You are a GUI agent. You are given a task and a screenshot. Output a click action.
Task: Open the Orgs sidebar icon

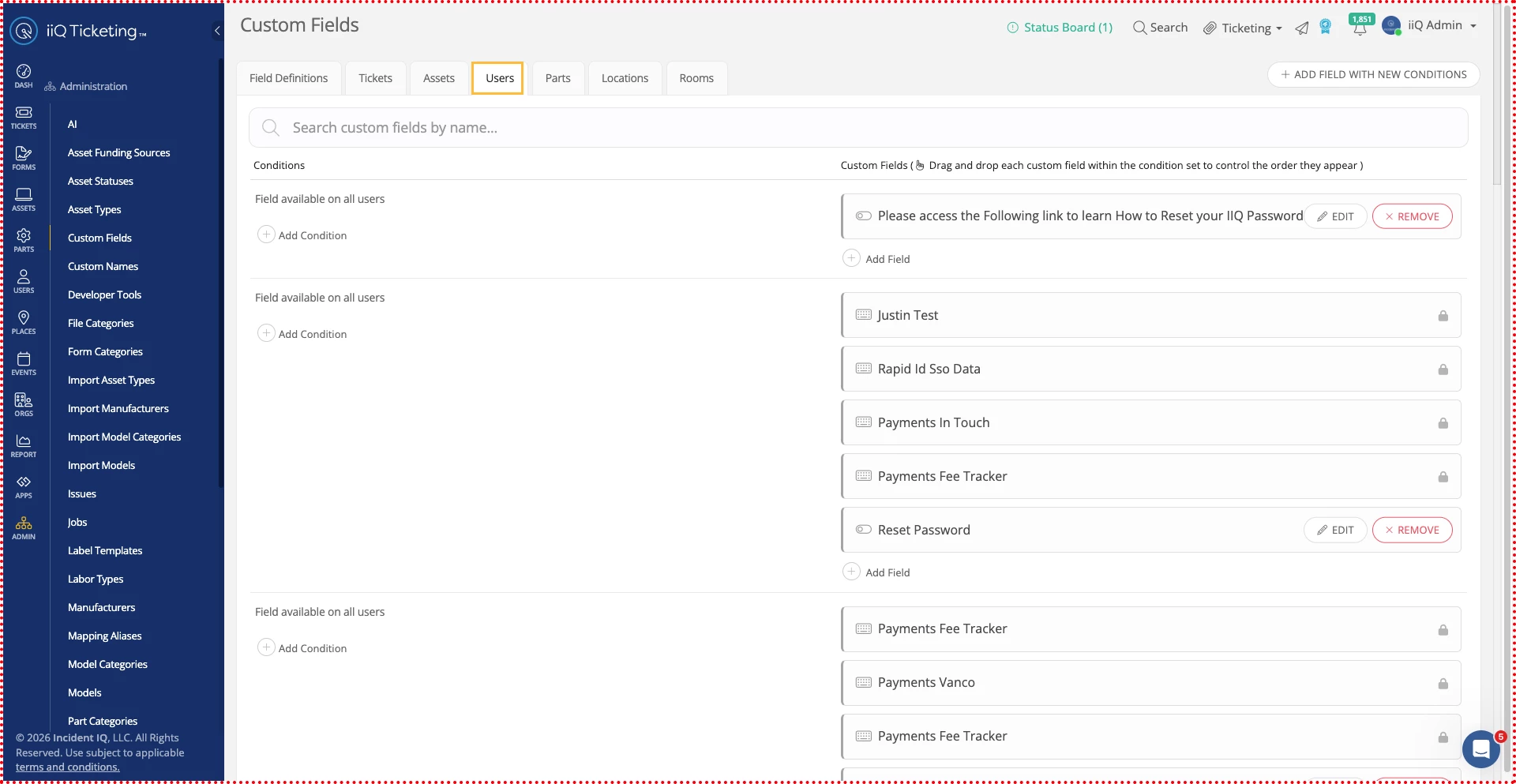click(x=24, y=404)
